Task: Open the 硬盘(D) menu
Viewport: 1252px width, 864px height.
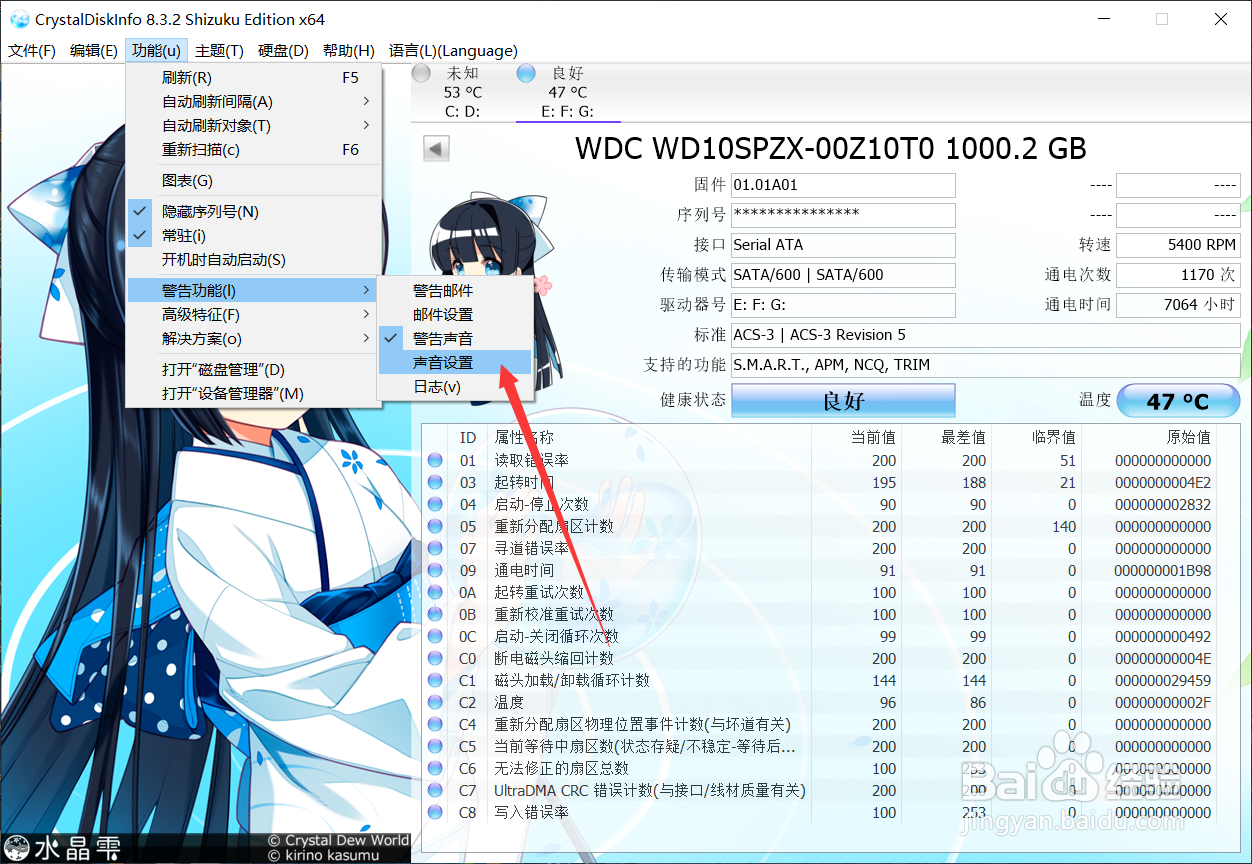Action: click(x=283, y=51)
